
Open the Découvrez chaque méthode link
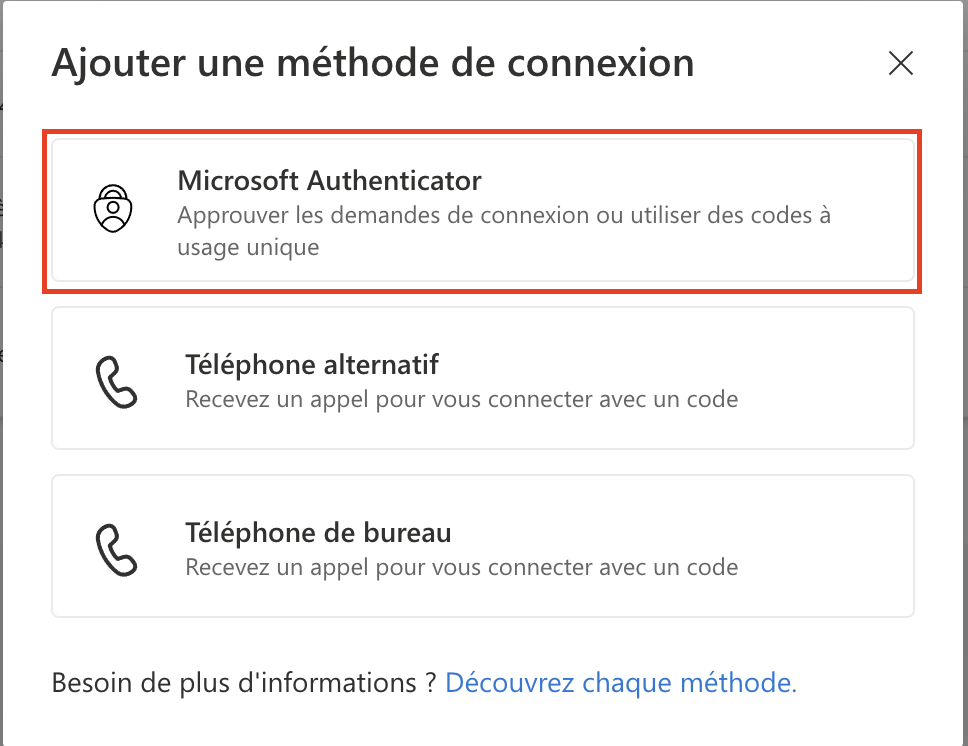tap(620, 683)
